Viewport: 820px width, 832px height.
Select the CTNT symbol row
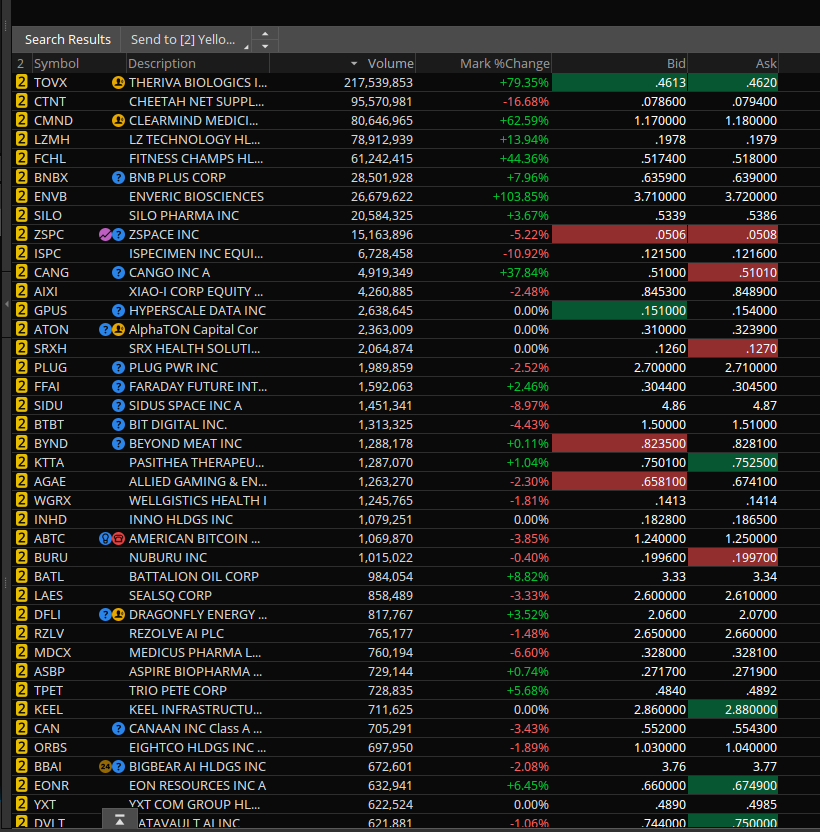tap(50, 101)
